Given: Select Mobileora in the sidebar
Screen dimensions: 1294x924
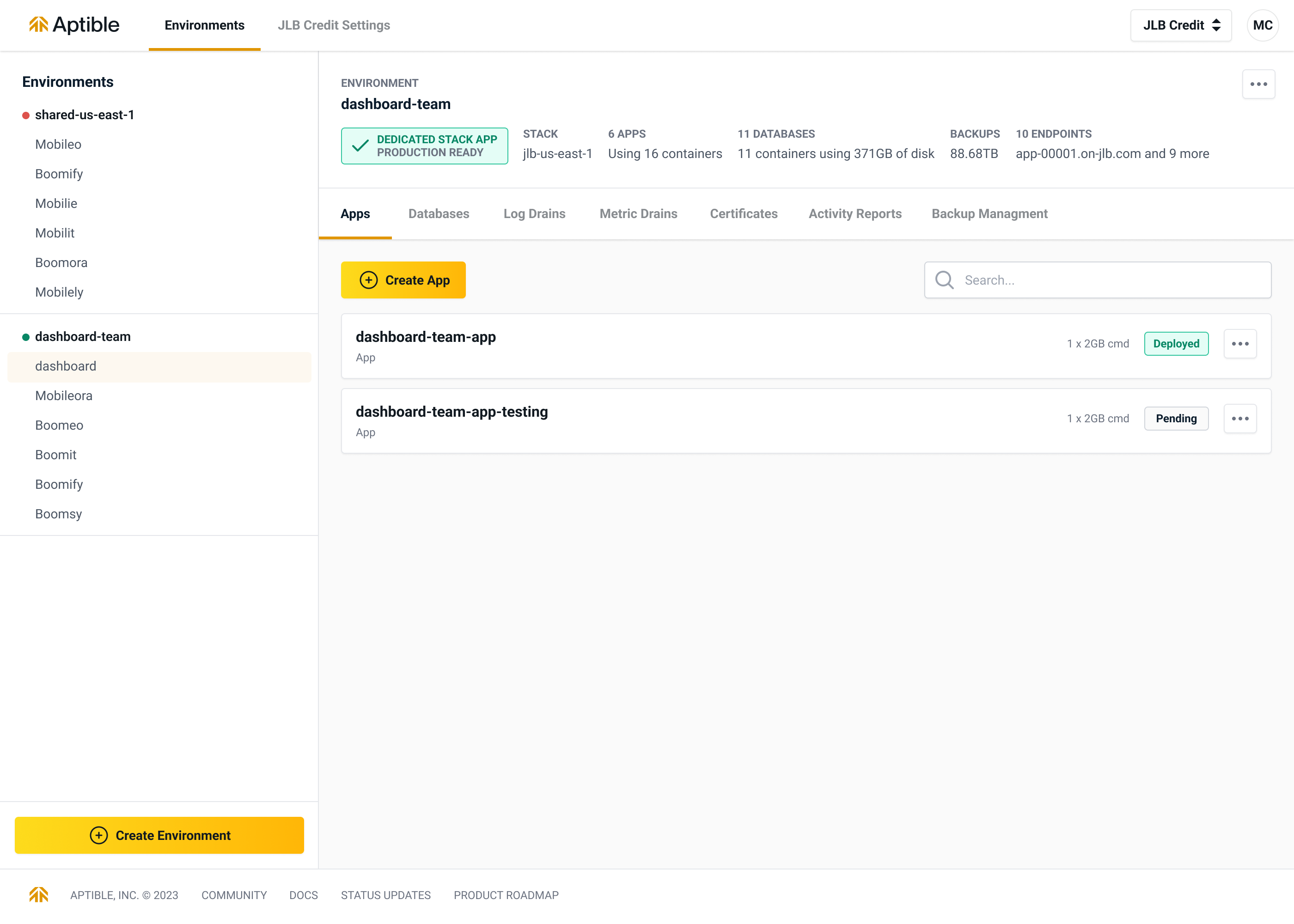Looking at the screenshot, I should pyautogui.click(x=64, y=396).
